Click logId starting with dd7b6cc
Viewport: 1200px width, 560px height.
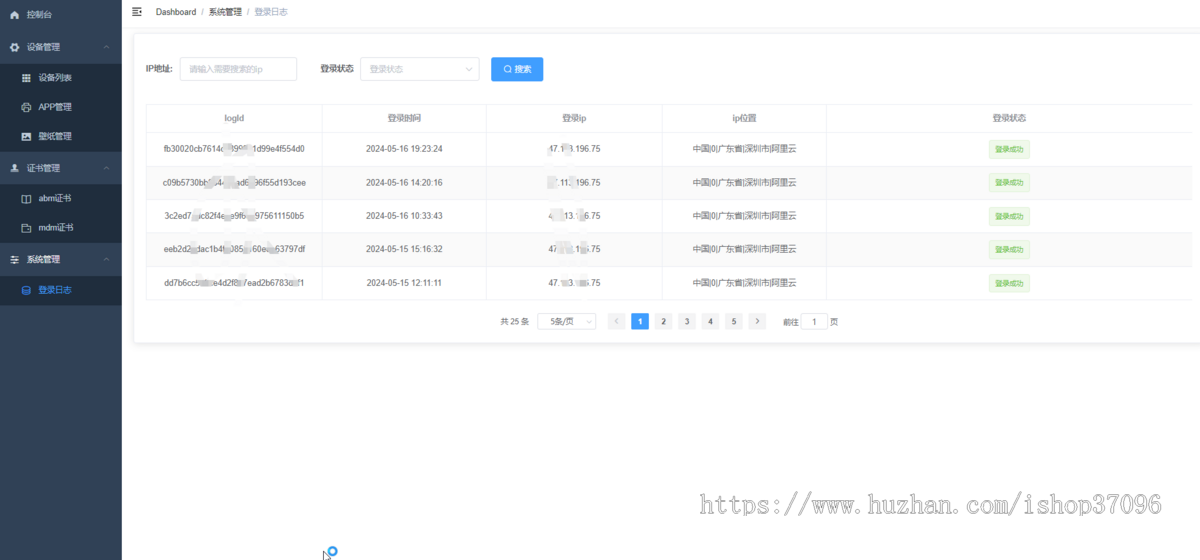point(234,283)
